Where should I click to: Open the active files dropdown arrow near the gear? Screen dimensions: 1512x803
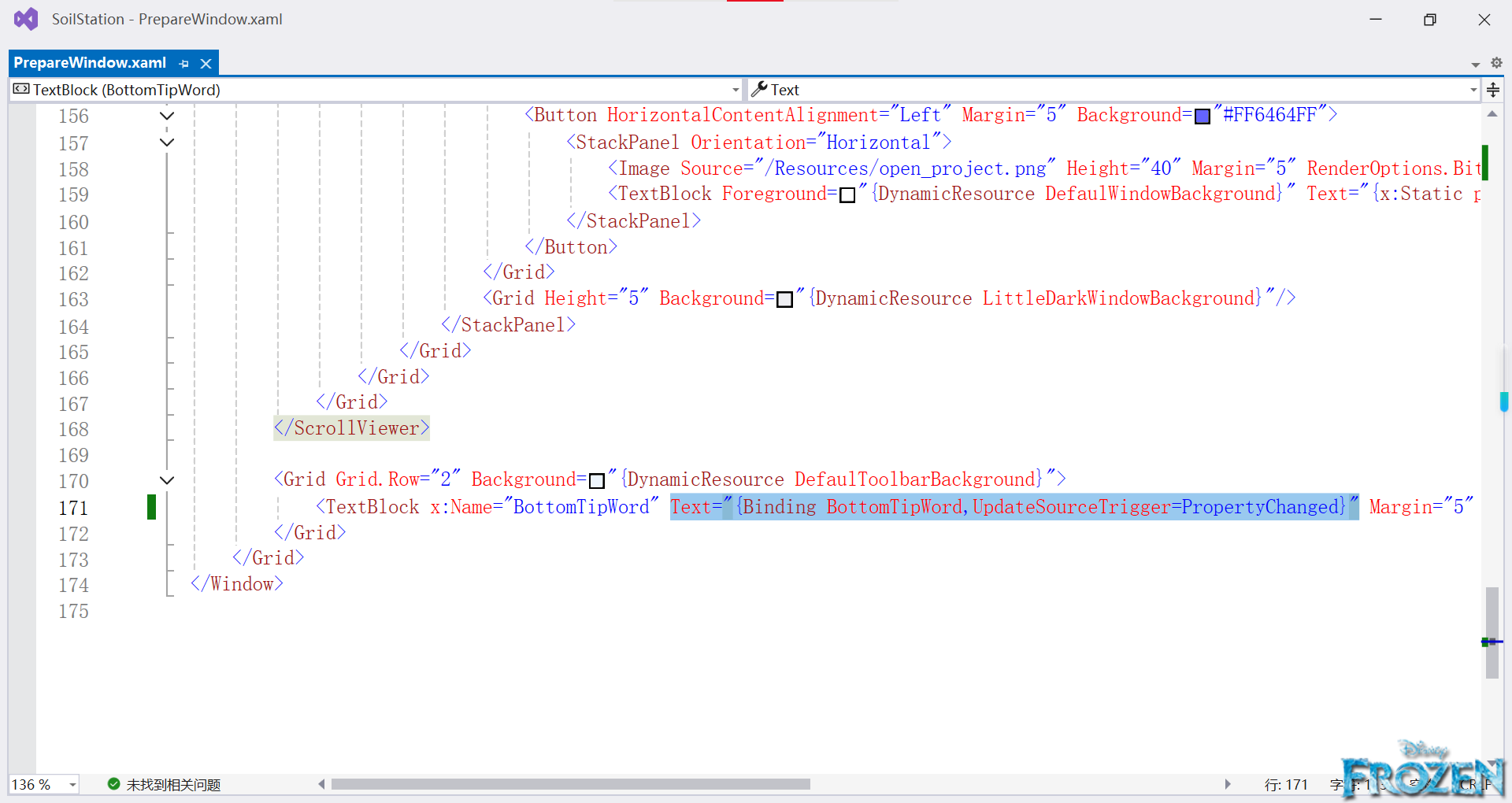tap(1474, 64)
